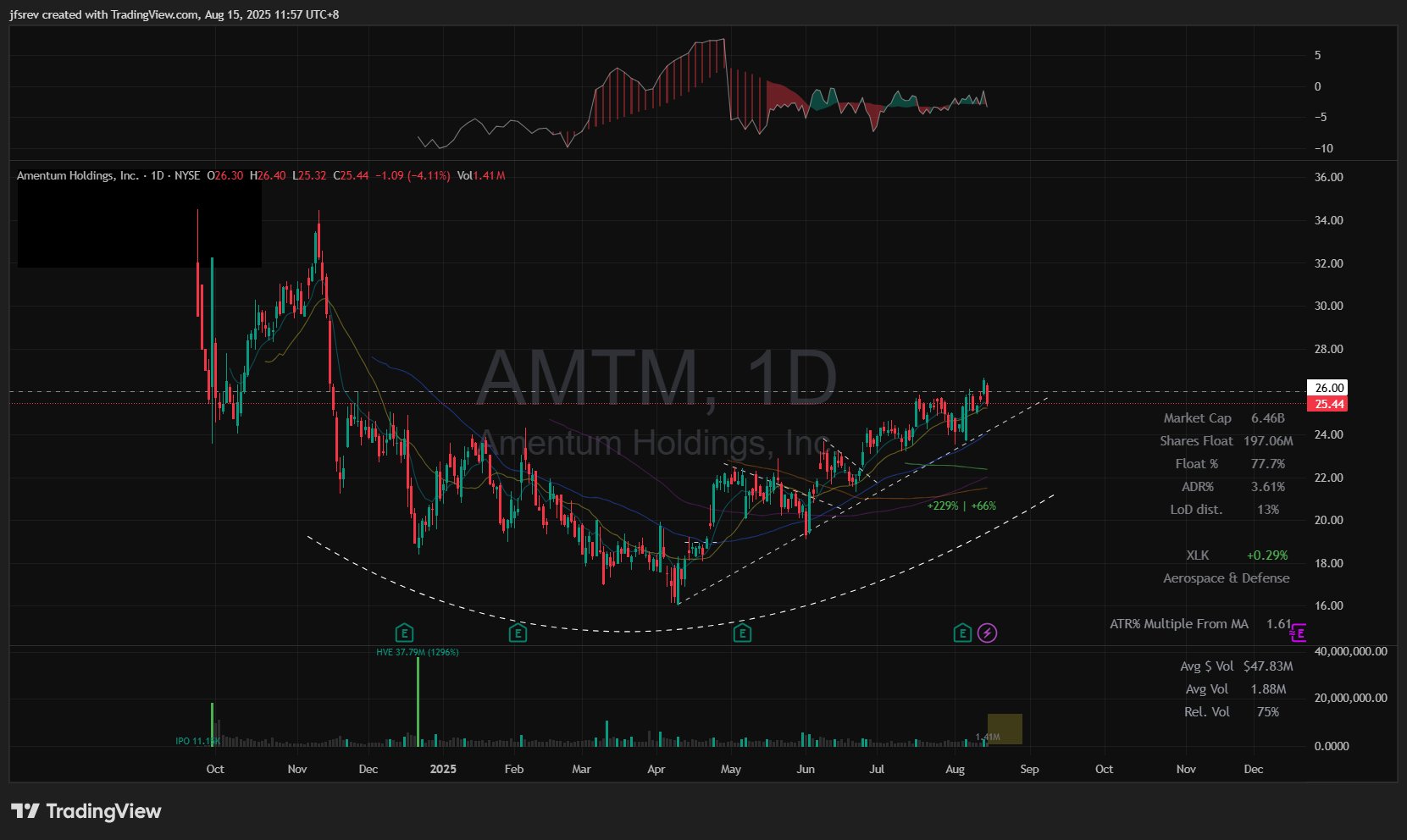Select the ADR% 3.61% value
The width and height of the screenshot is (1407, 840).
tap(1268, 487)
